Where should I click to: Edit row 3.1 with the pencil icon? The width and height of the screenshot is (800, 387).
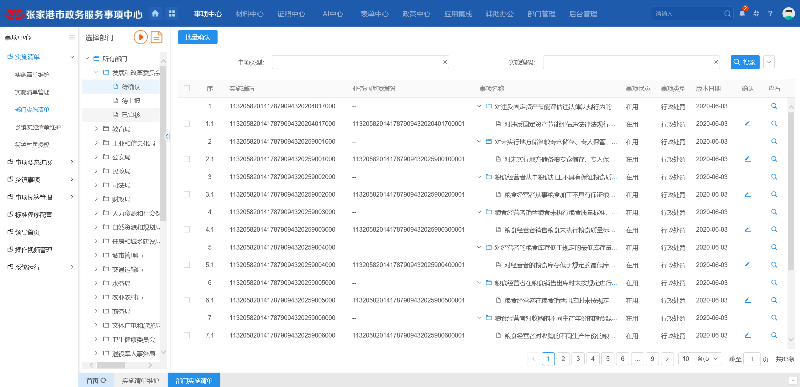[747, 194]
